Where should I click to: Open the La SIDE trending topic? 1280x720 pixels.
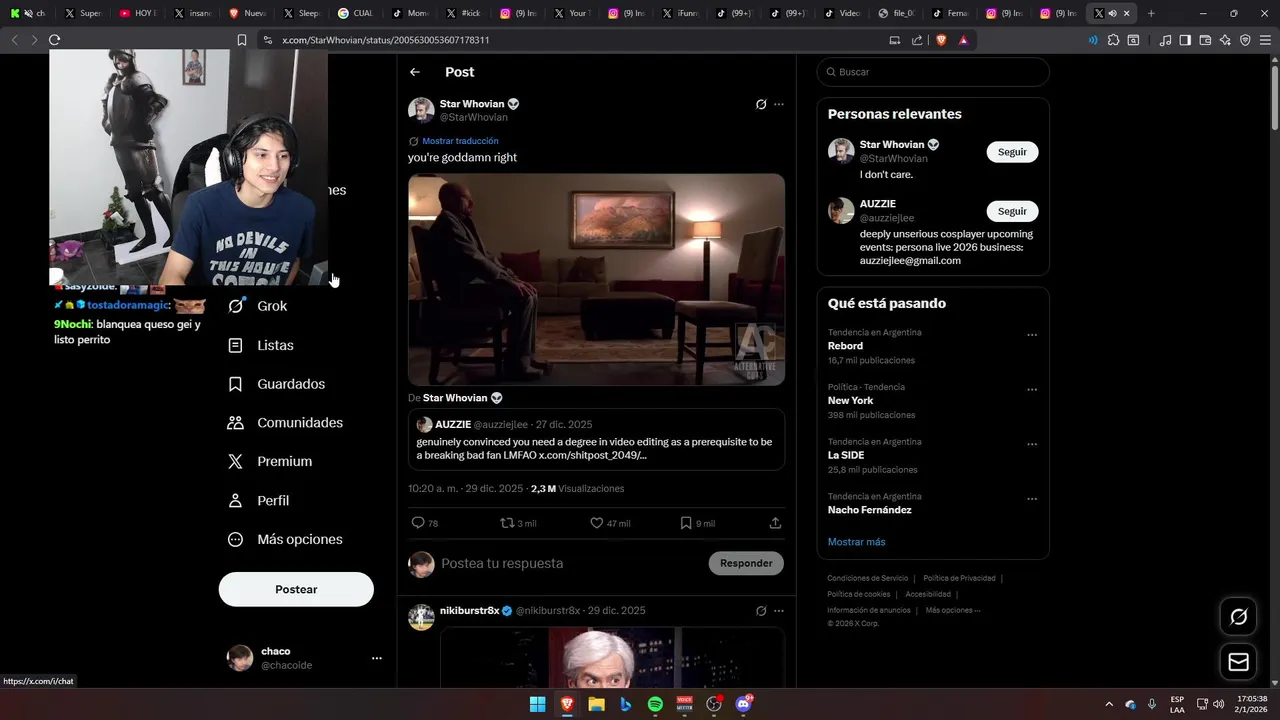coord(933,455)
